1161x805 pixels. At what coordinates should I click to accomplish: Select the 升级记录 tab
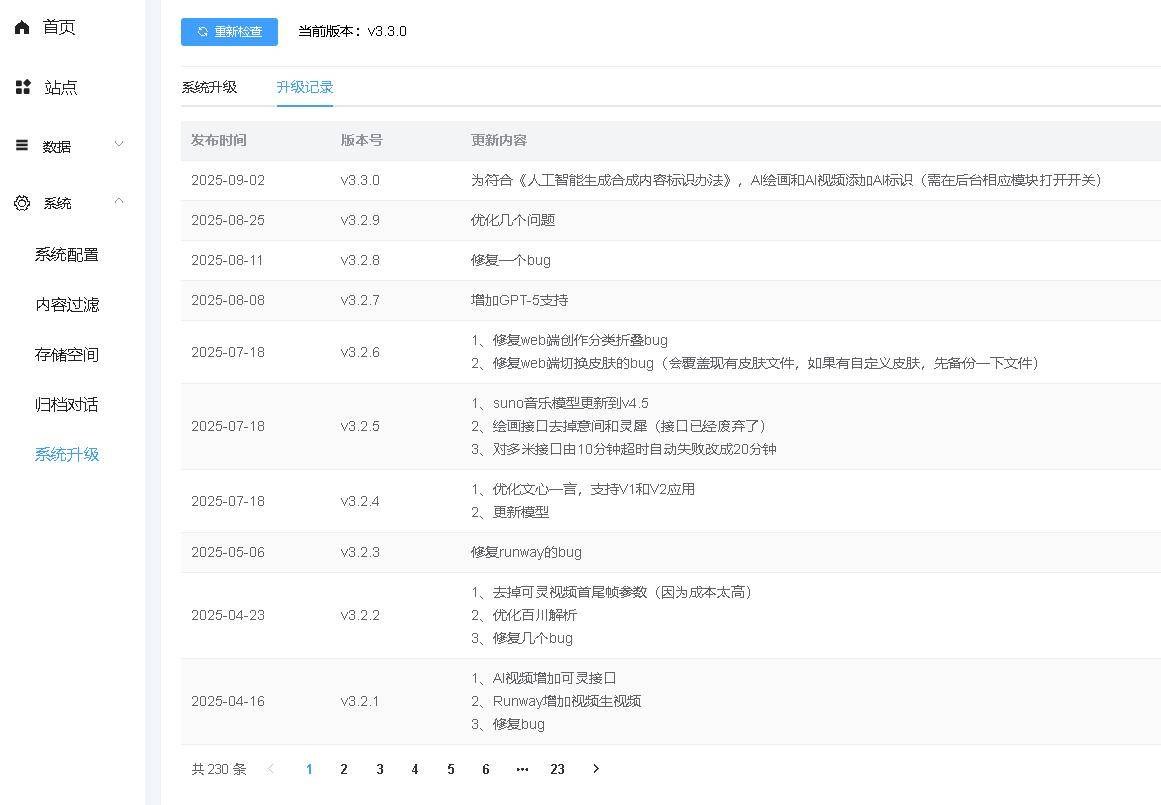(x=305, y=87)
